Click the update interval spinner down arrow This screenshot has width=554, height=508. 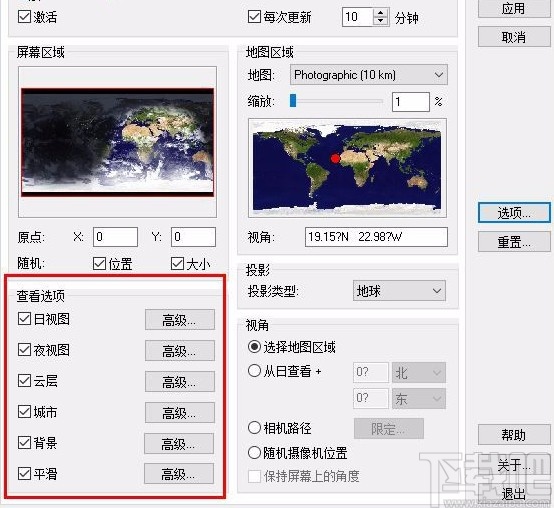[x=381, y=20]
